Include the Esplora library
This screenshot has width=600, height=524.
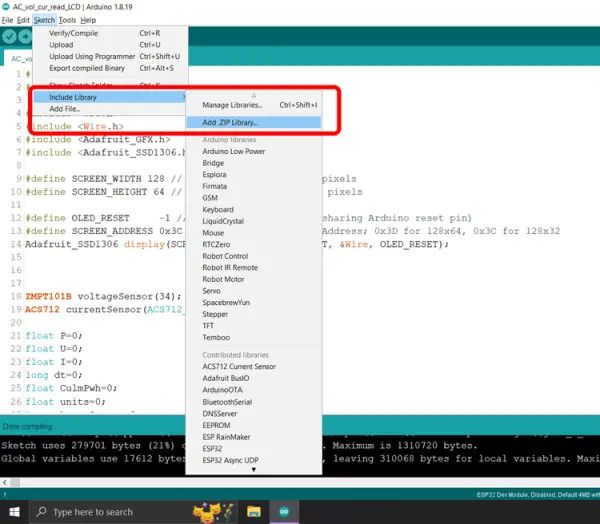coord(254,175)
